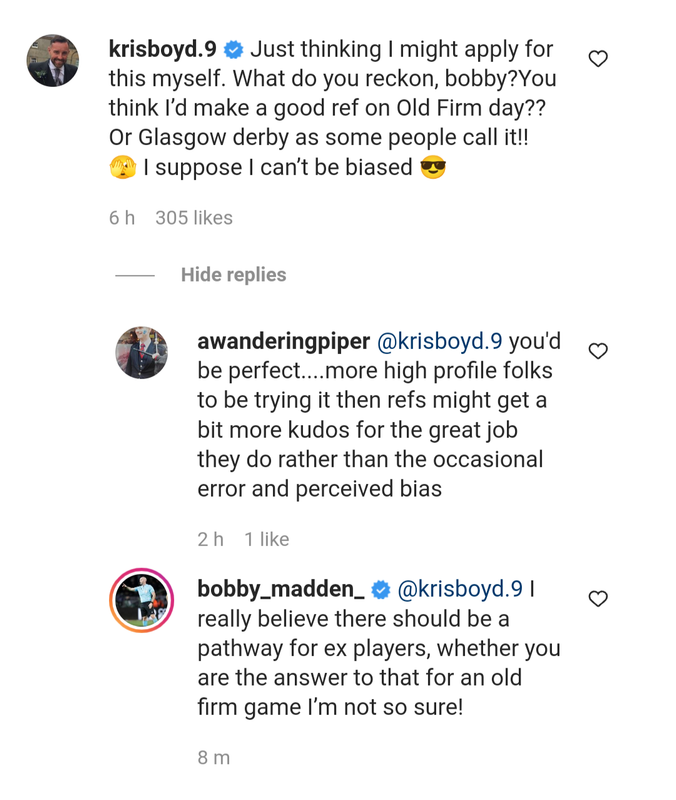Click the 6 h timestamp

(121, 218)
